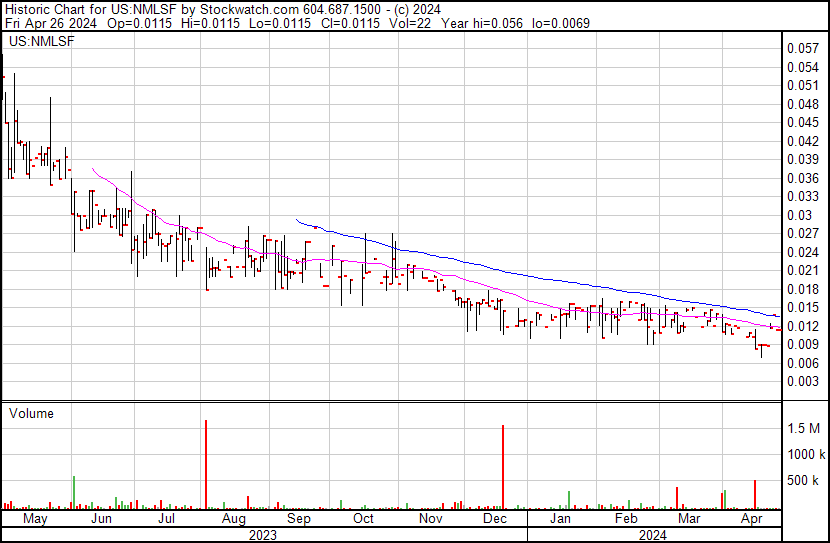Click the 0.003 price axis label
This screenshot has width=830, height=543.
[803, 382]
